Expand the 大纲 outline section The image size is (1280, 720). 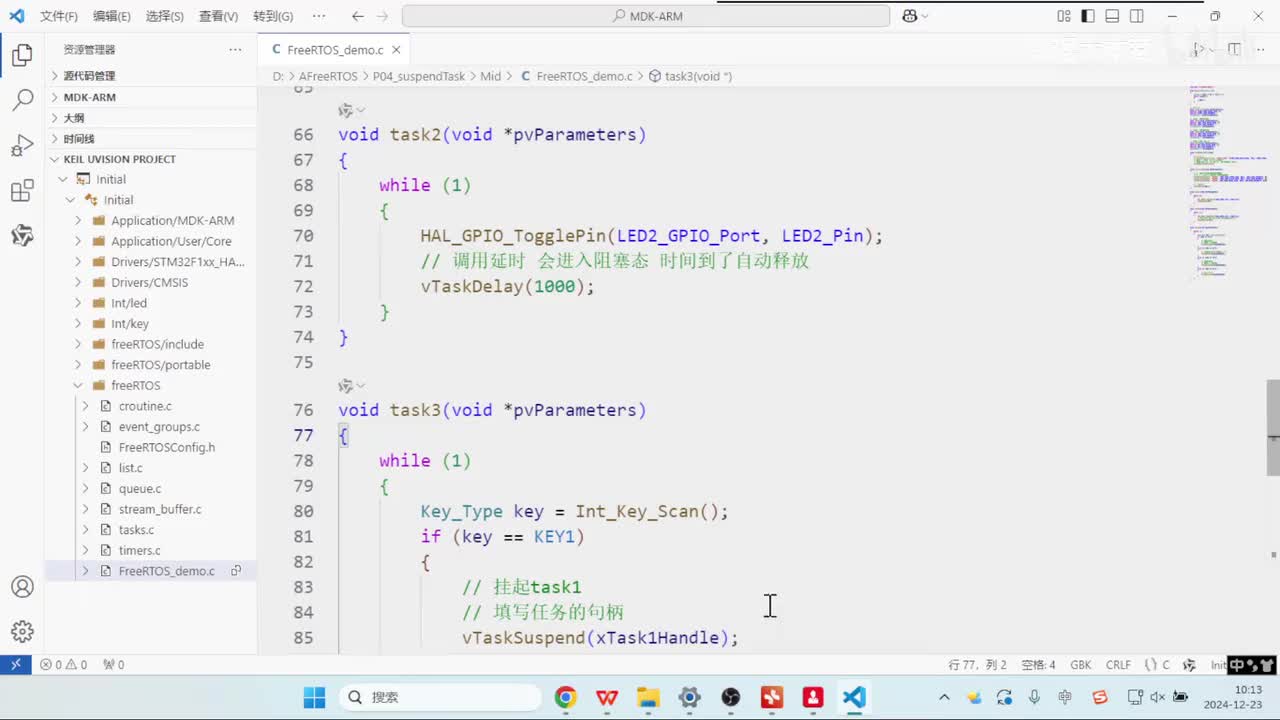tap(150, 118)
